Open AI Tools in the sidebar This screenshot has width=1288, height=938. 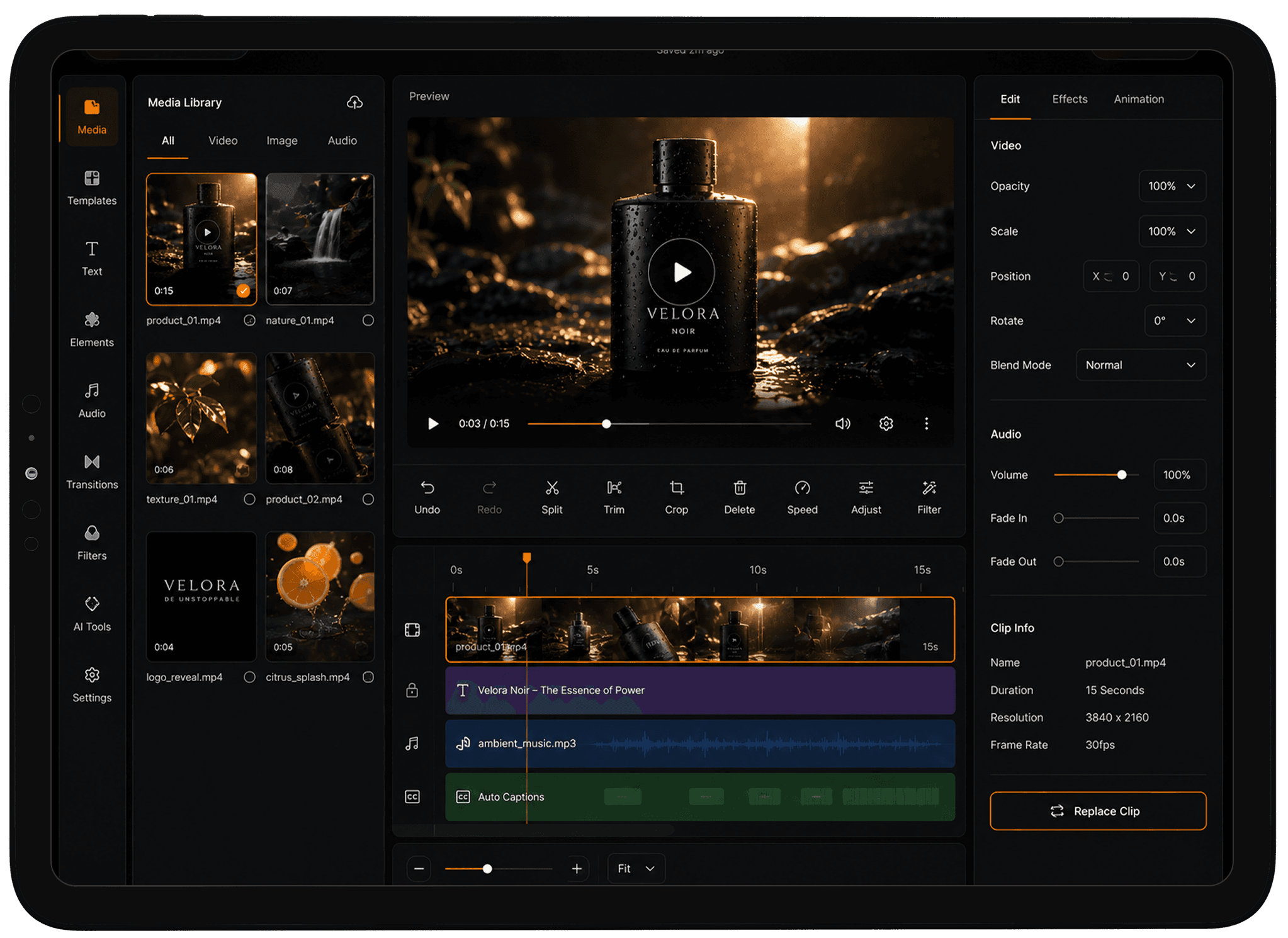point(92,614)
